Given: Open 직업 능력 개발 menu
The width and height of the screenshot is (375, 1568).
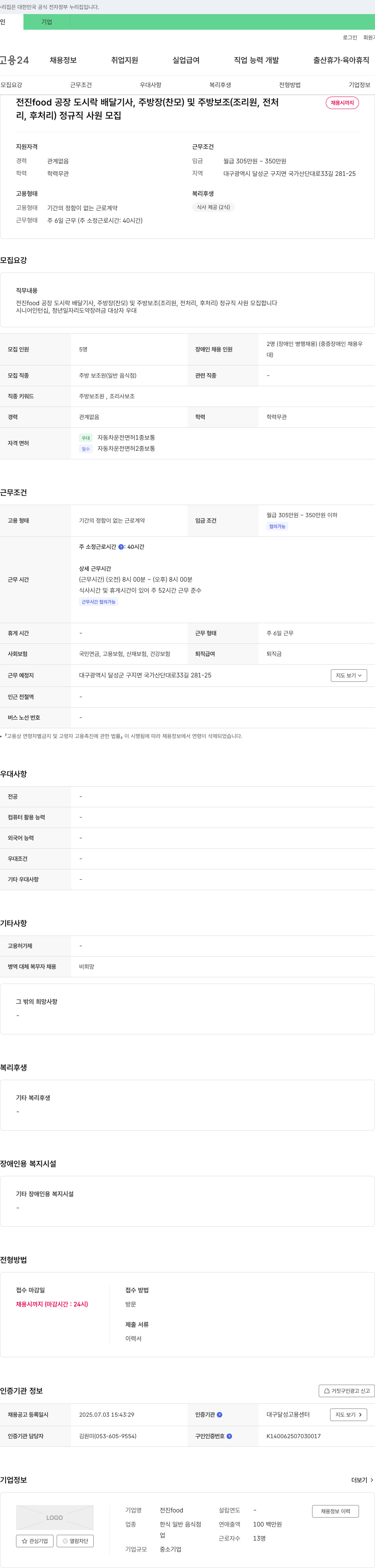Looking at the screenshot, I should (257, 60).
